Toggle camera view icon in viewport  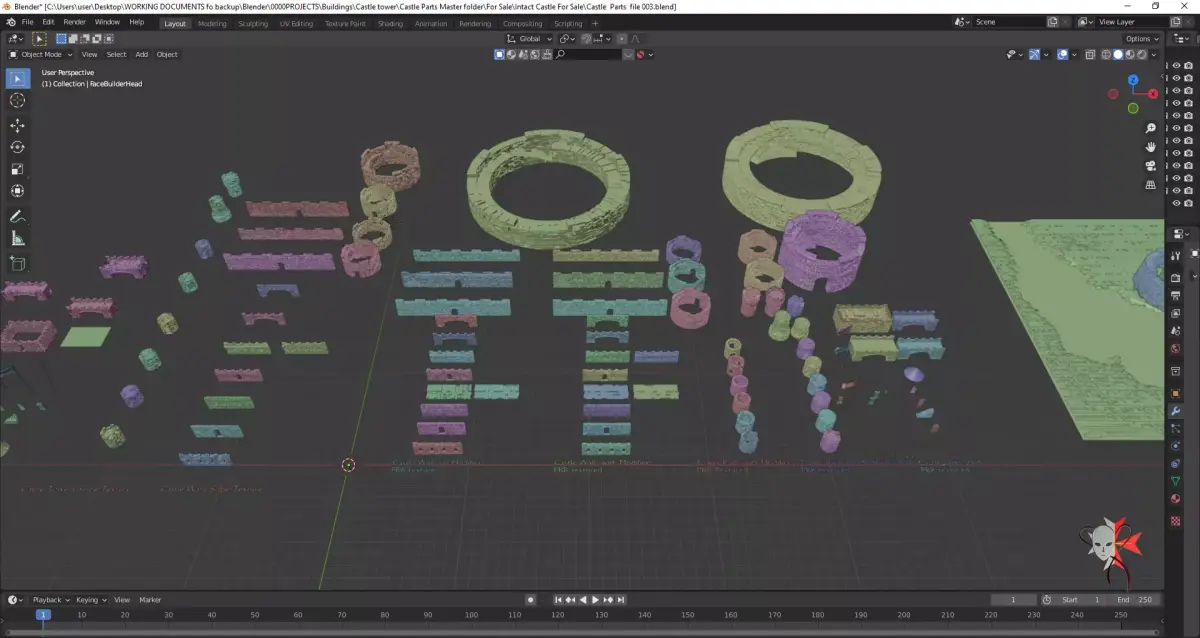[1151, 166]
